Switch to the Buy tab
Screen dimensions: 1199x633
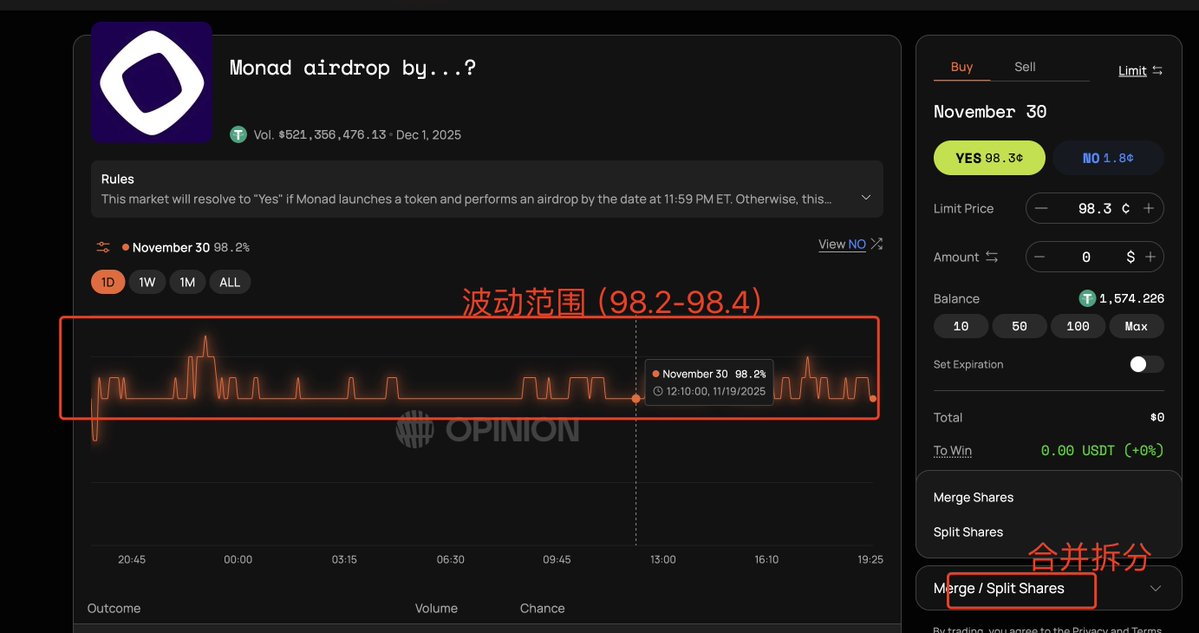click(x=961, y=67)
